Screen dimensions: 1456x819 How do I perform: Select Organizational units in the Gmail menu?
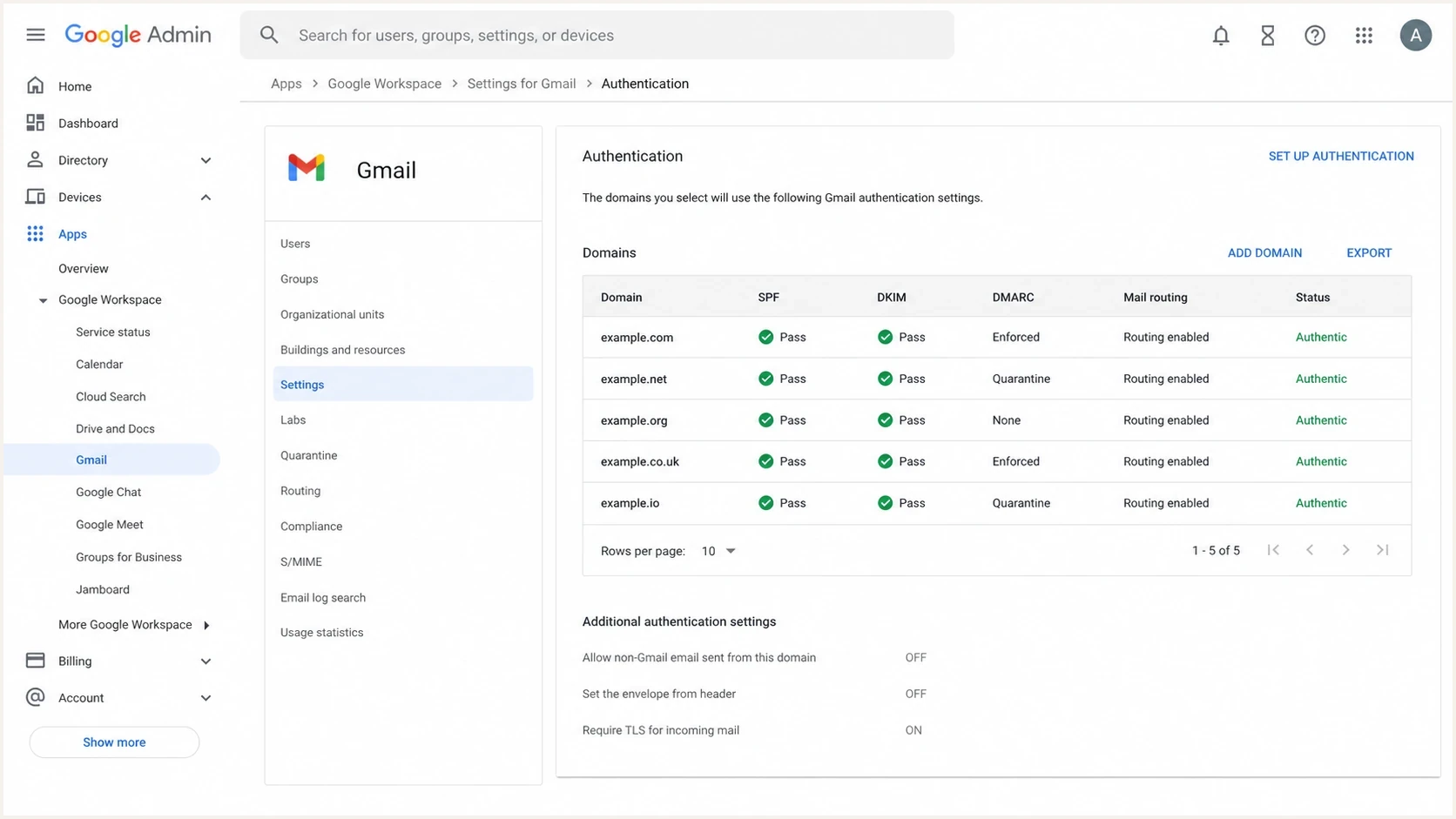332,314
